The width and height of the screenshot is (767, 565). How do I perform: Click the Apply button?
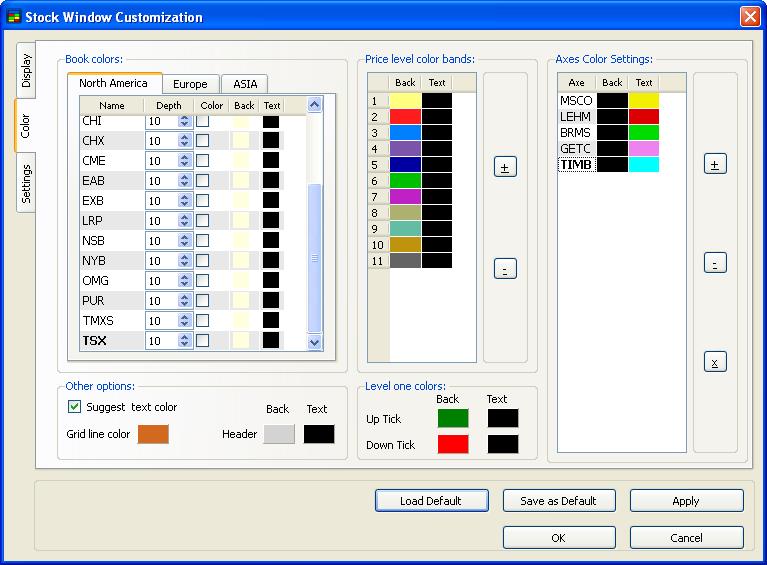click(x=686, y=501)
